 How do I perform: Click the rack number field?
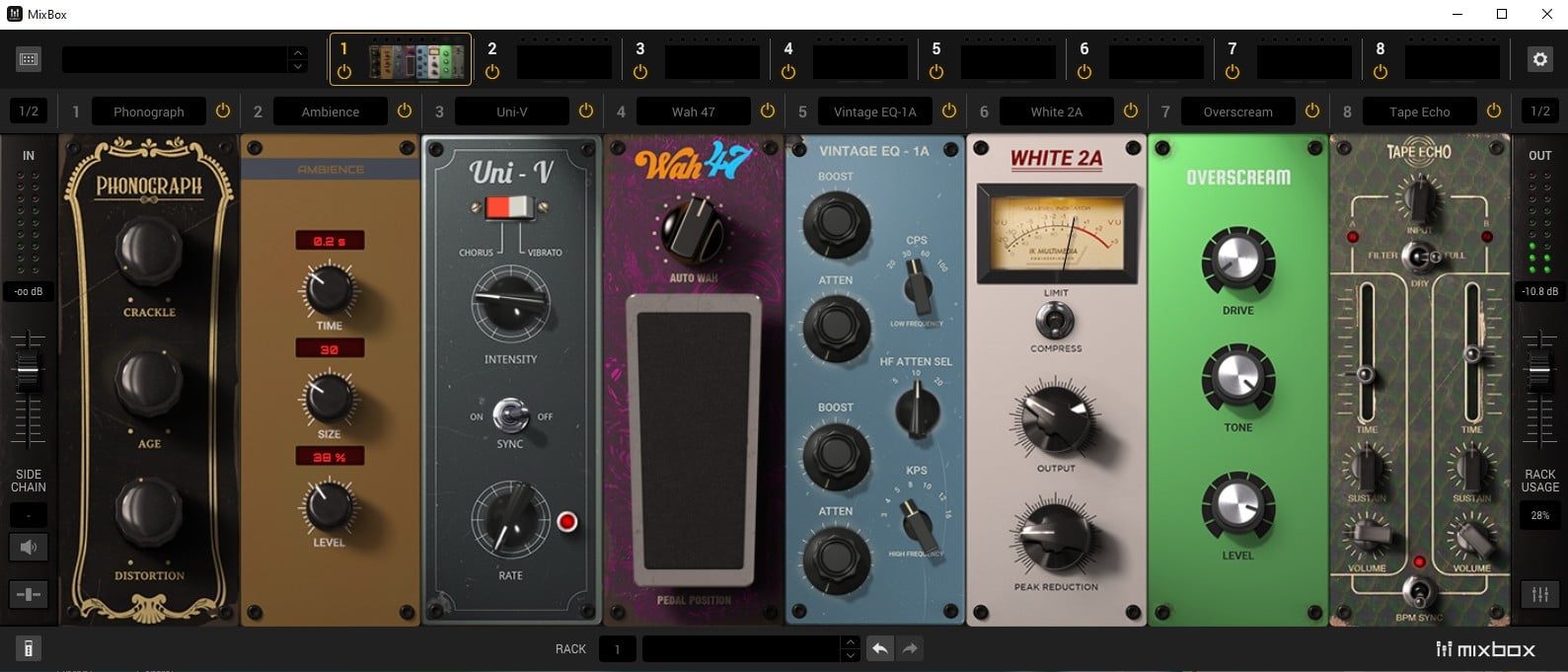point(618,648)
